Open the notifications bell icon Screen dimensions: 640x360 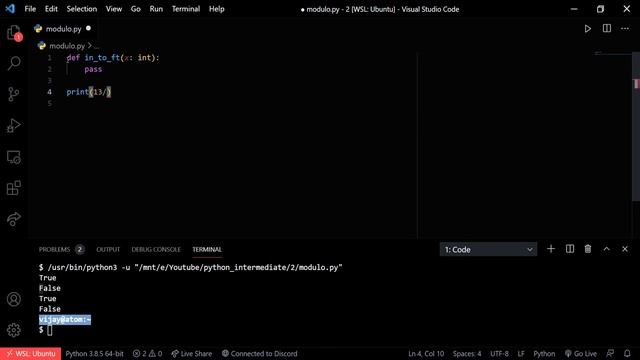(x=627, y=353)
